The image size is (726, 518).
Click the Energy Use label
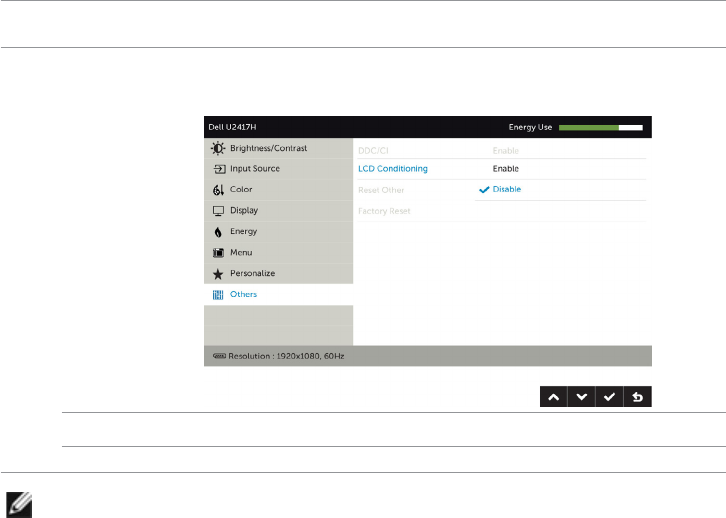coord(530,127)
